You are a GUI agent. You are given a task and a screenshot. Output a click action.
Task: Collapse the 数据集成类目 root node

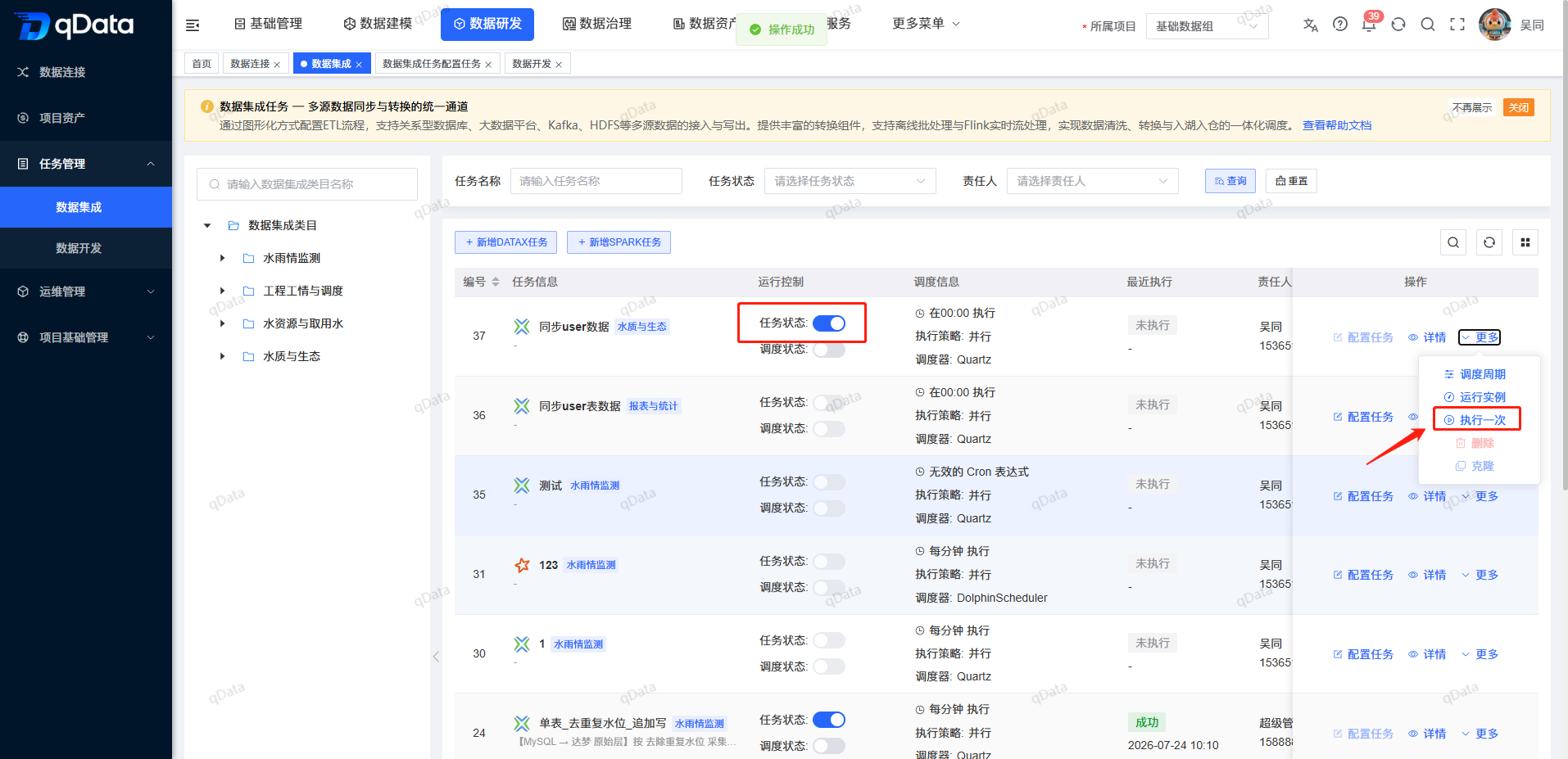point(207,225)
